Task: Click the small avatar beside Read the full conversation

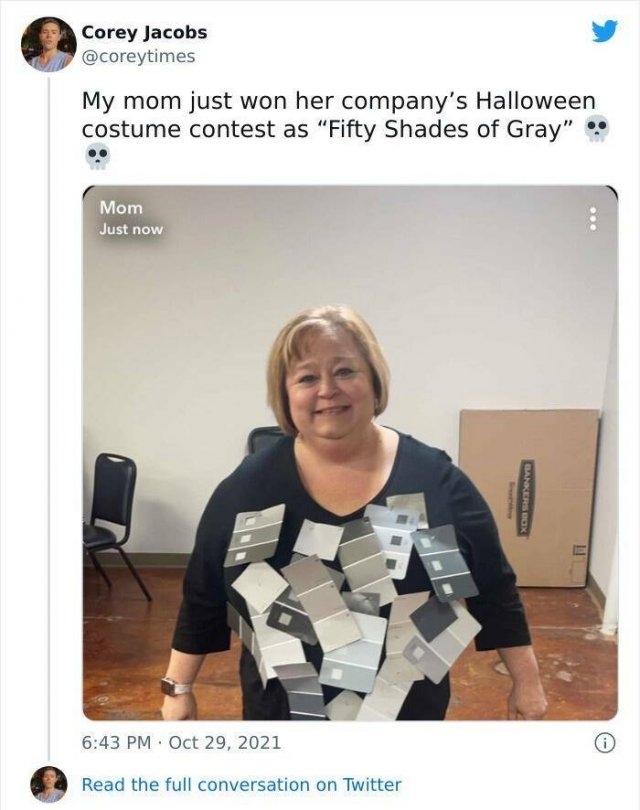Action: tap(49, 784)
